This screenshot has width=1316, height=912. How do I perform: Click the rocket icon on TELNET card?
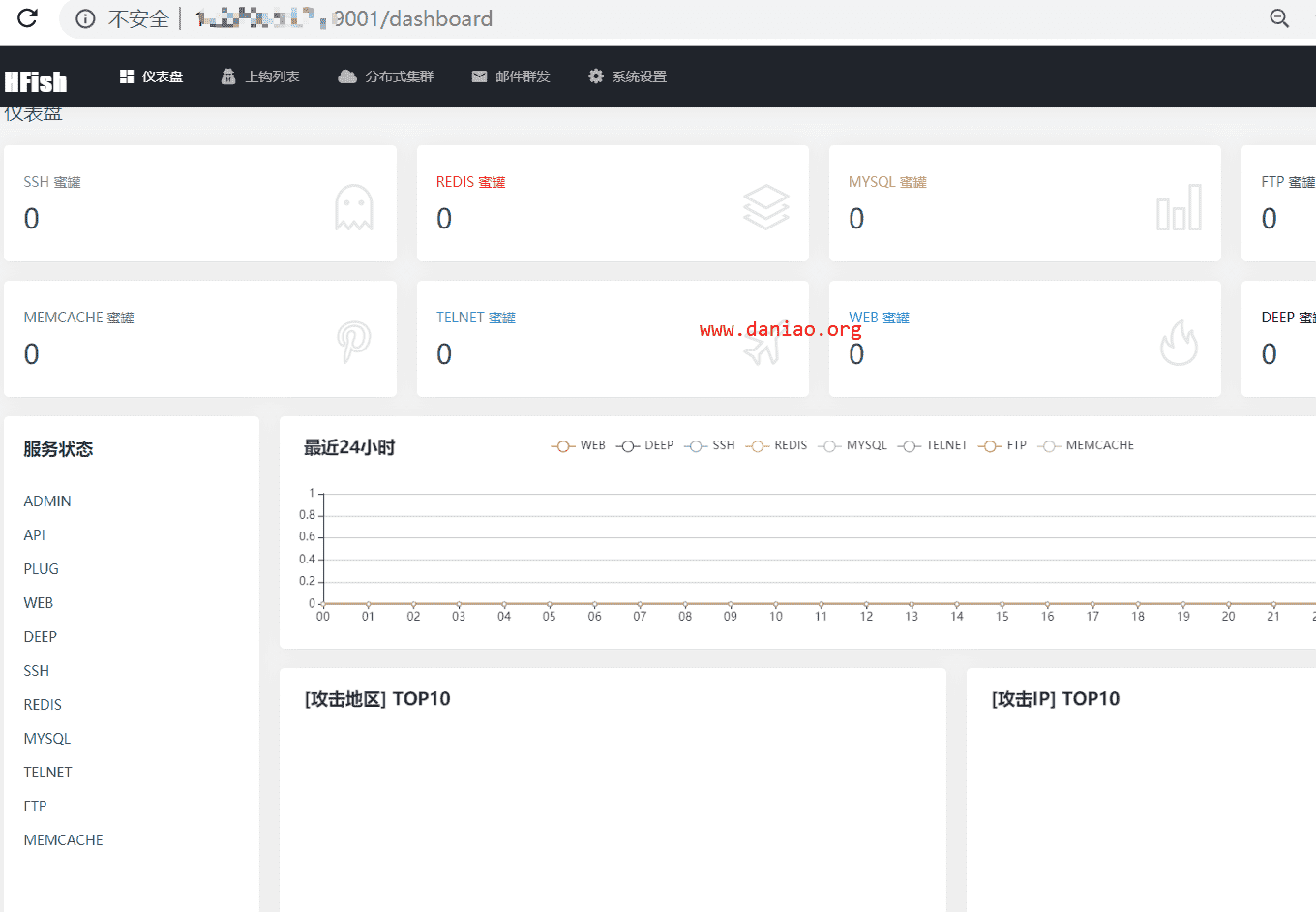[x=764, y=343]
